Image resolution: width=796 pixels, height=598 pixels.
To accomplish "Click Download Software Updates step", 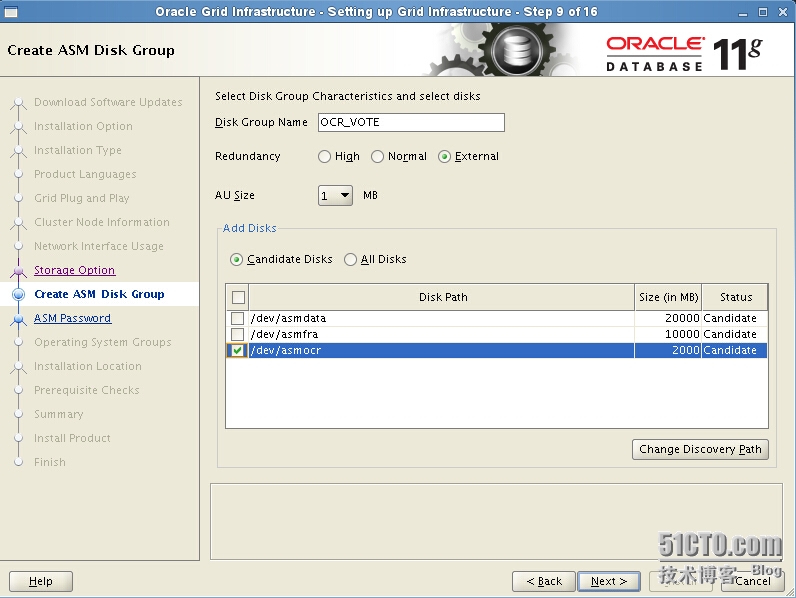I will (108, 103).
